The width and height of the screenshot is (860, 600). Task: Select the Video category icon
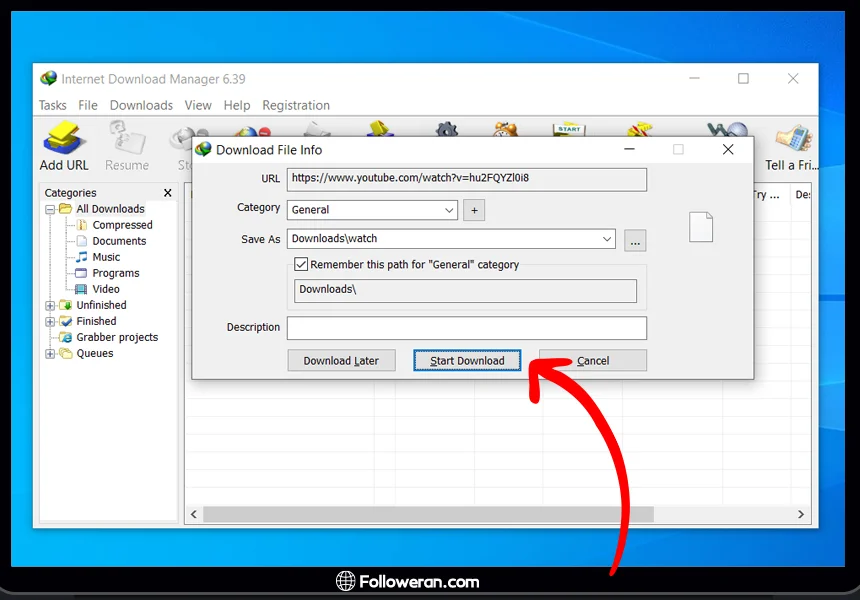82,289
